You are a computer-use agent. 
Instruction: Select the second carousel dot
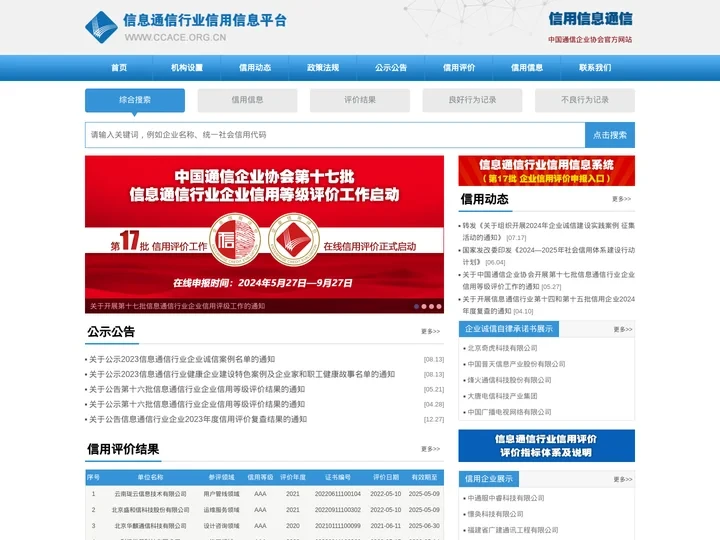[x=424, y=306]
